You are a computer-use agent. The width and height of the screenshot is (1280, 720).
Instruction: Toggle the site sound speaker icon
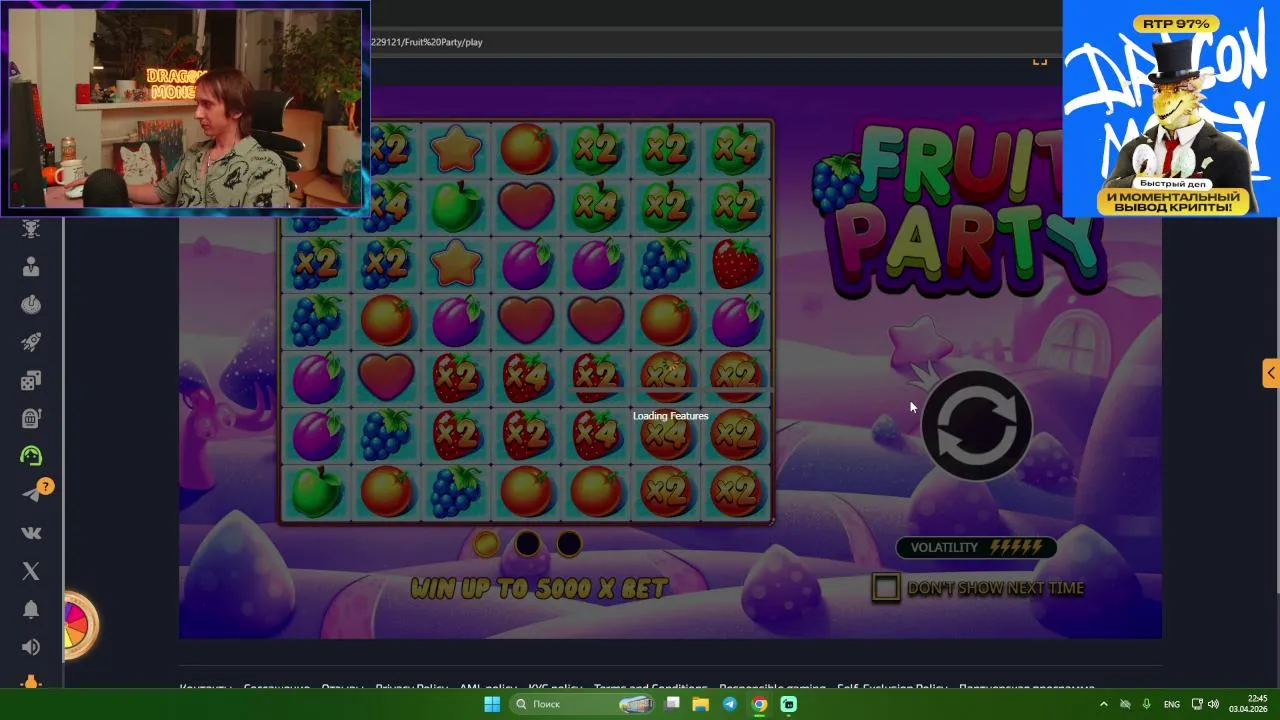(31, 647)
